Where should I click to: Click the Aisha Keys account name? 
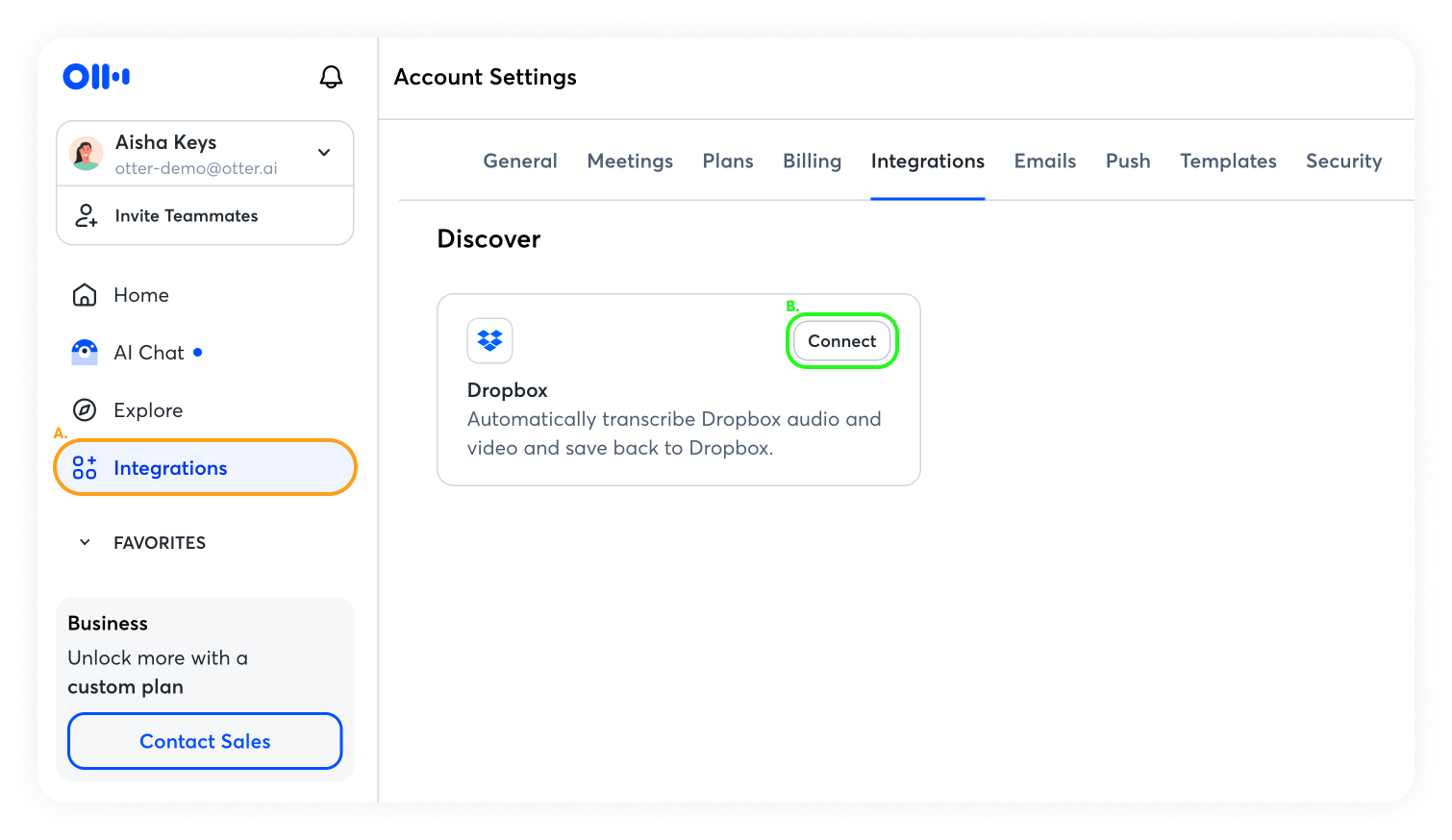[x=165, y=142]
